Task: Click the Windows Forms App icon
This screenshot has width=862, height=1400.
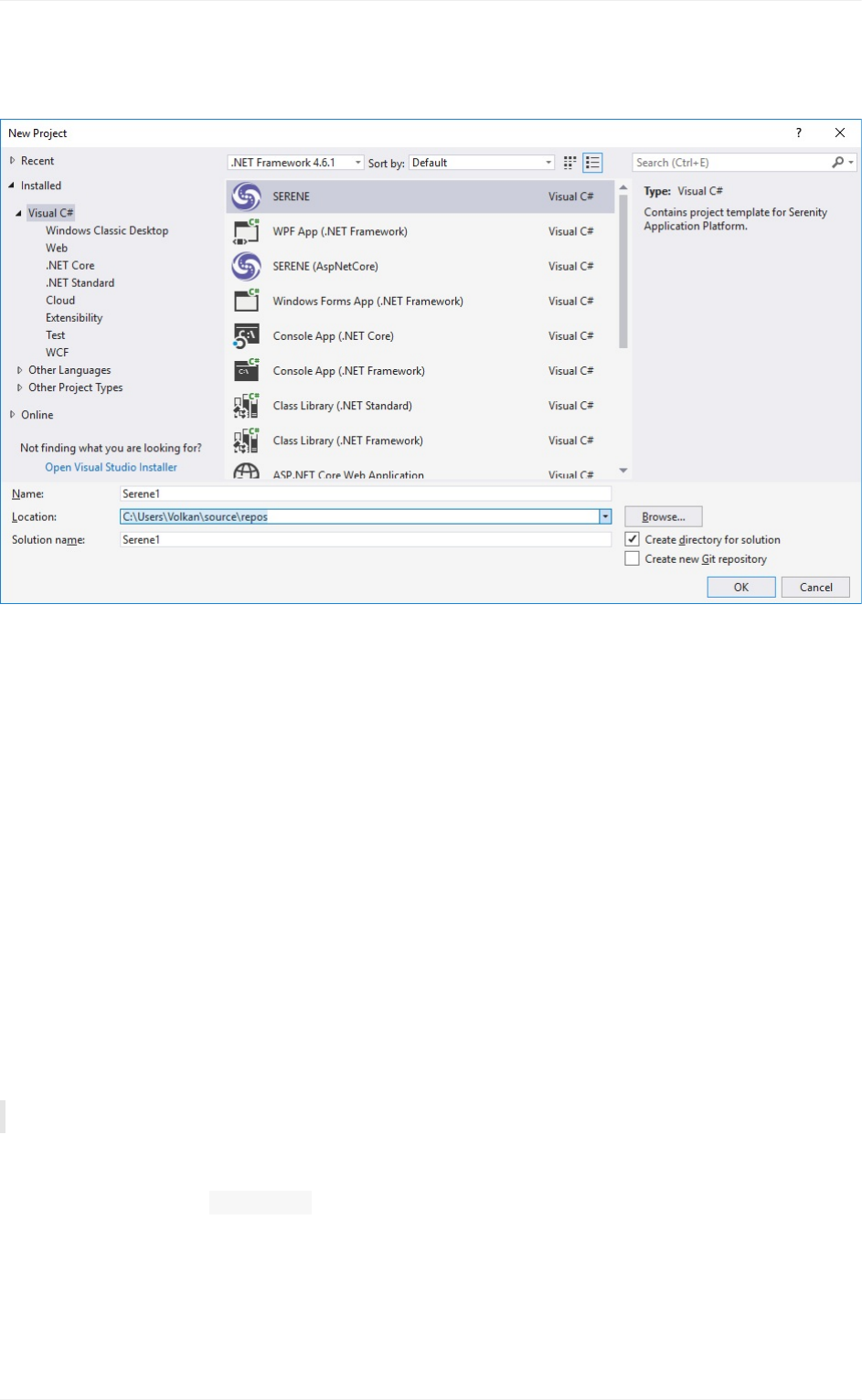Action: (246, 301)
